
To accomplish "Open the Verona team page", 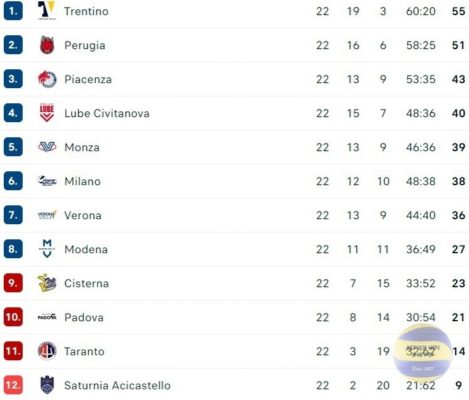I will 83,215.
